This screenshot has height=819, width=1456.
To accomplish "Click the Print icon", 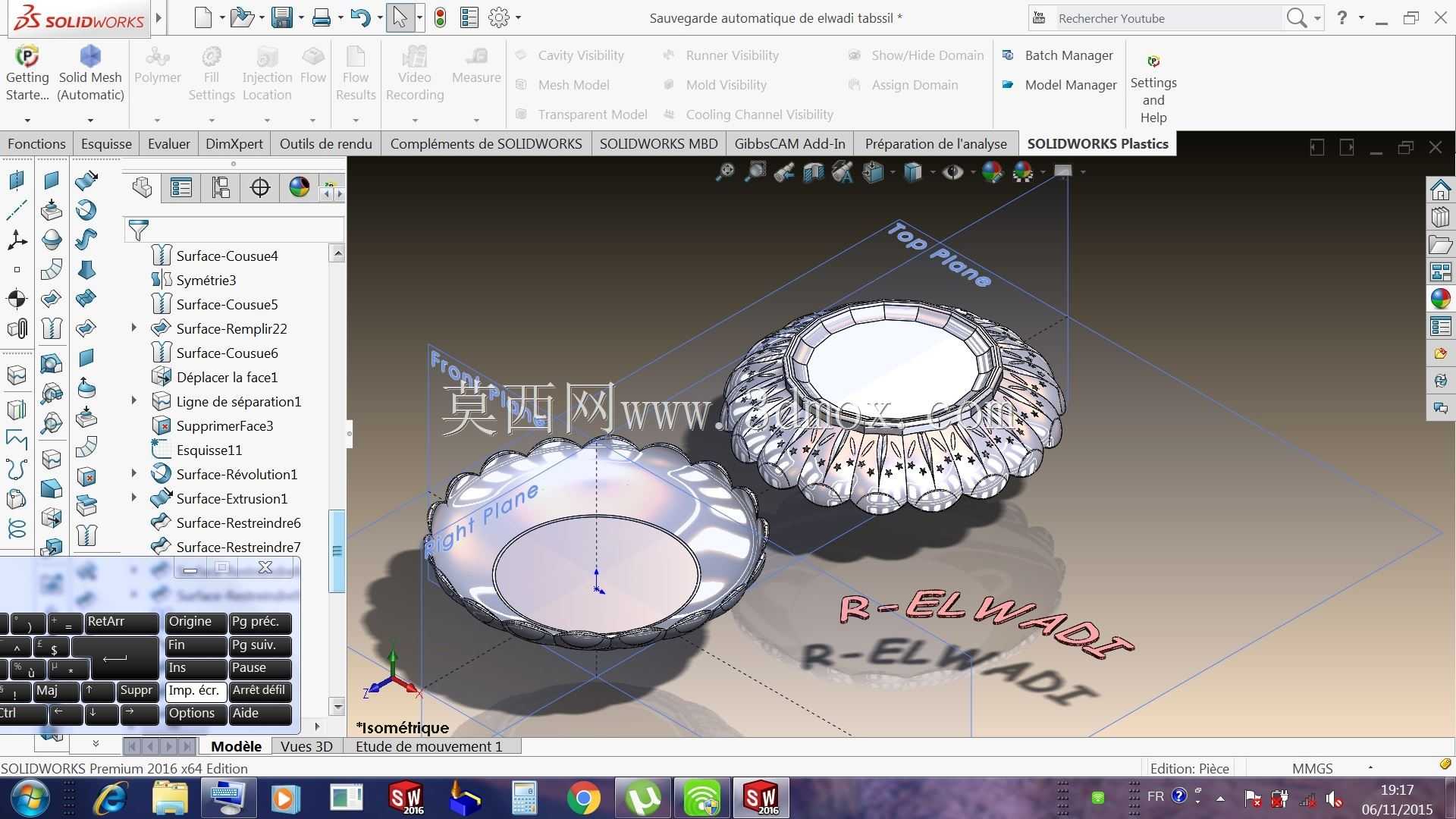I will click(x=322, y=17).
